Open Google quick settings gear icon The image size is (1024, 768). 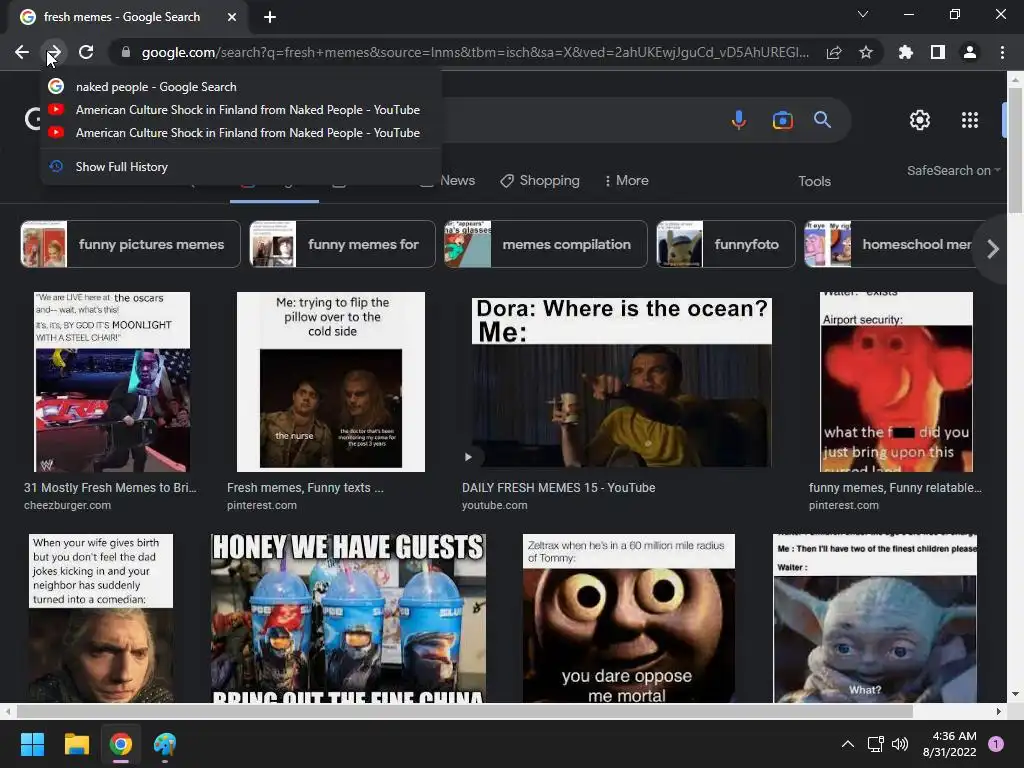pyautogui.click(x=920, y=120)
